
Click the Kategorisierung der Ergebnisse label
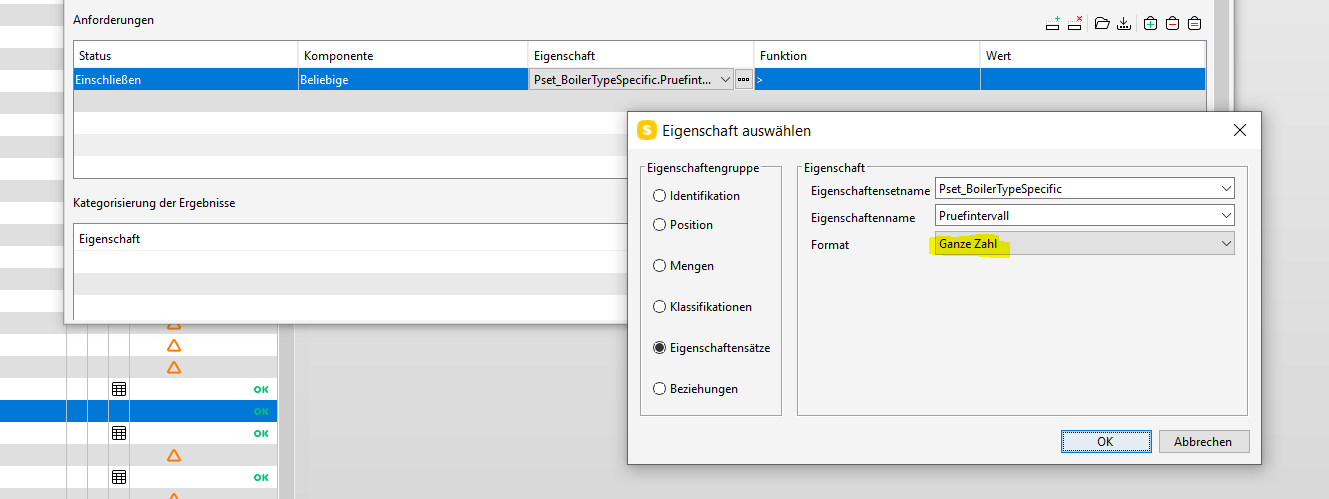pyautogui.click(x=154, y=203)
